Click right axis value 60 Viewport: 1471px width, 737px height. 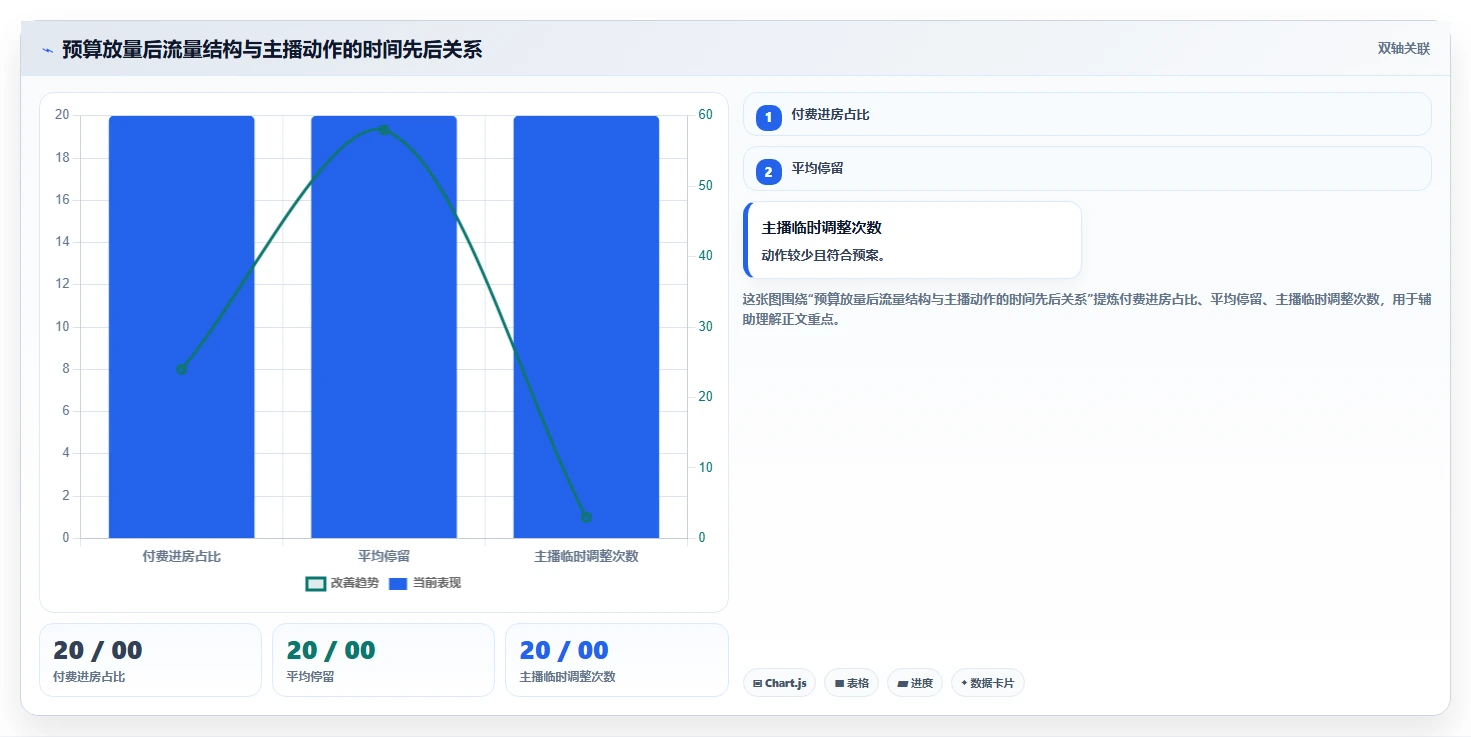click(705, 115)
